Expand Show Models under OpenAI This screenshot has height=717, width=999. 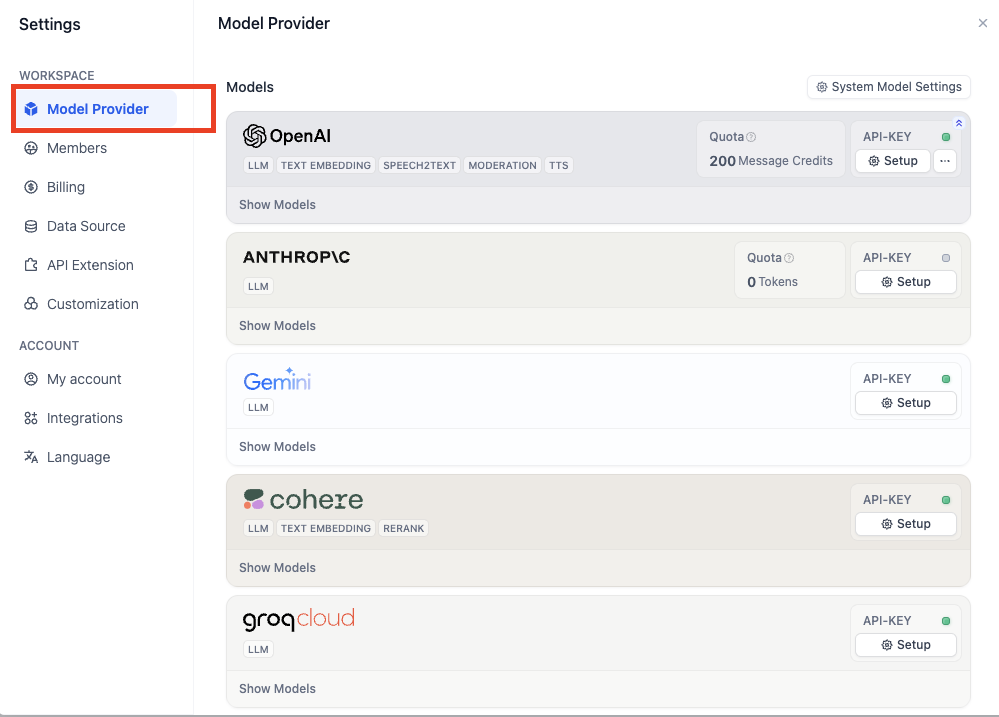tap(277, 205)
